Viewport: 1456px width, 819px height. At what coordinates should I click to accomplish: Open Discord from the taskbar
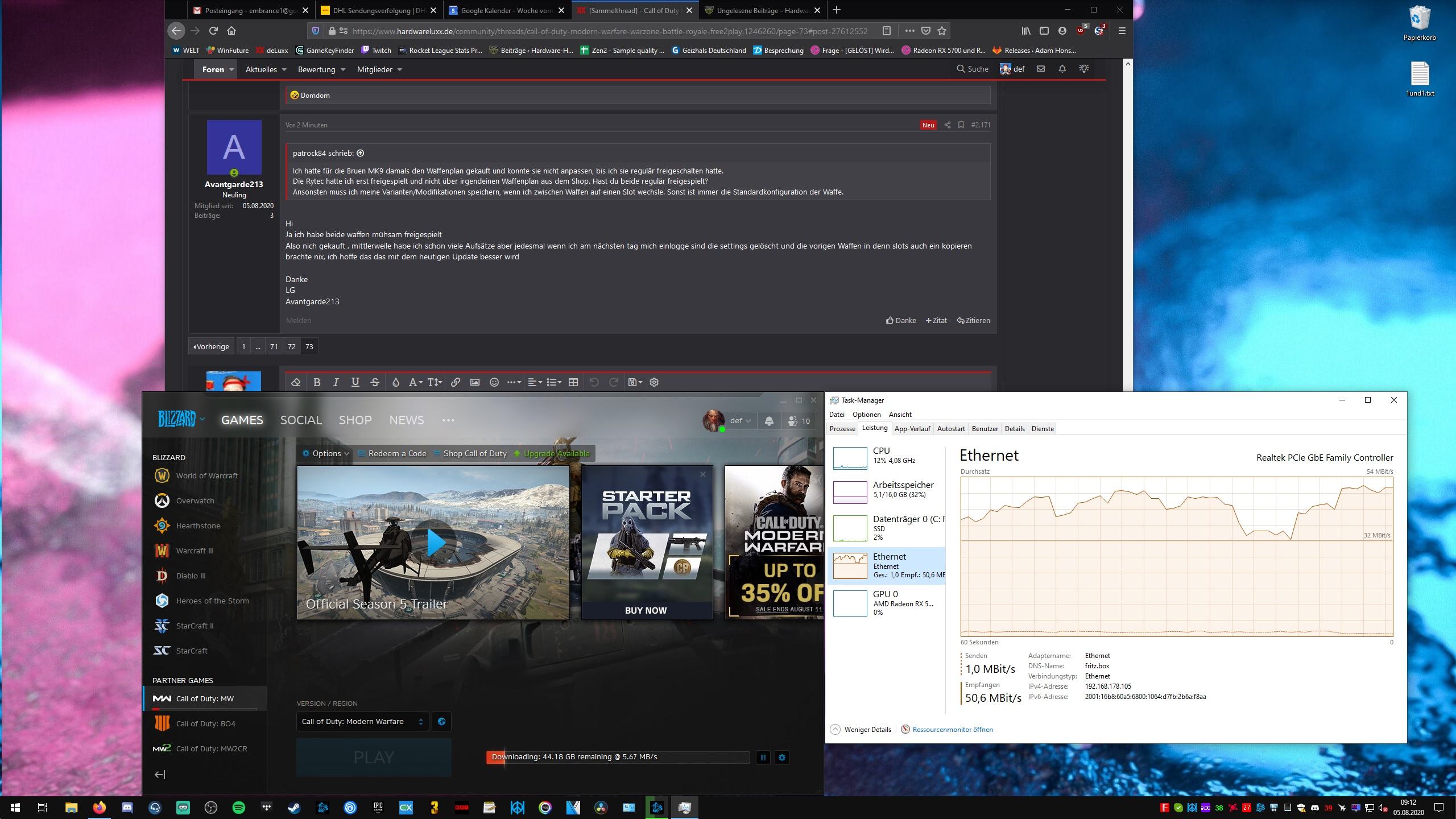(127, 808)
